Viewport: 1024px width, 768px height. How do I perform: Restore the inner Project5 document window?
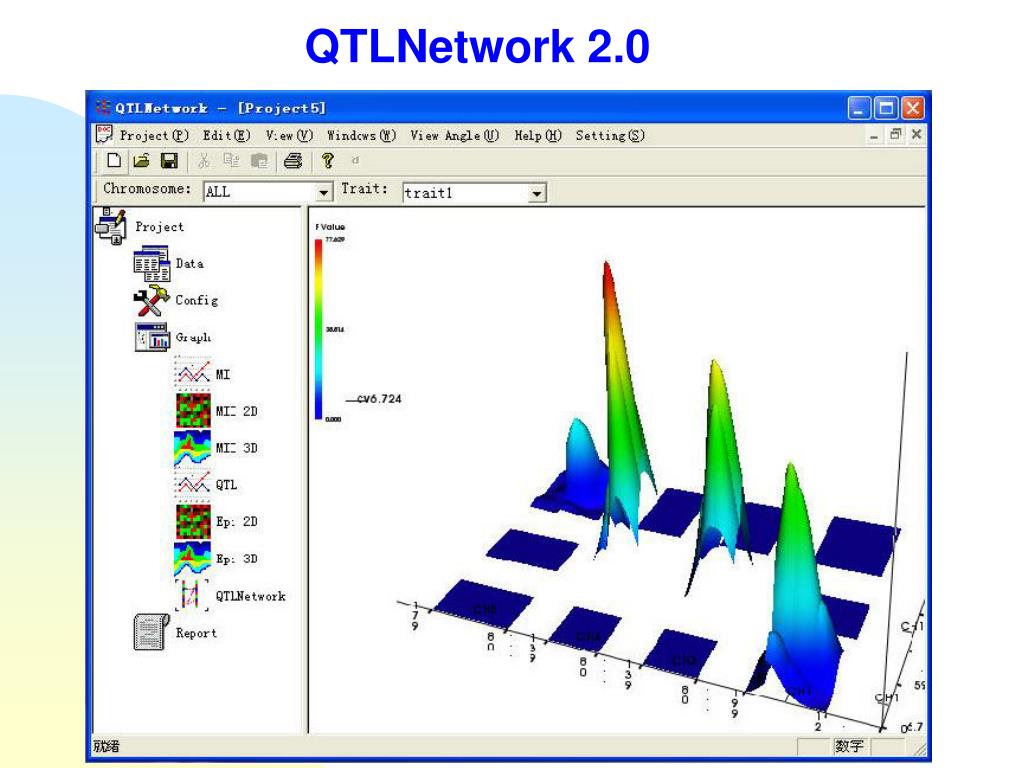coord(895,135)
